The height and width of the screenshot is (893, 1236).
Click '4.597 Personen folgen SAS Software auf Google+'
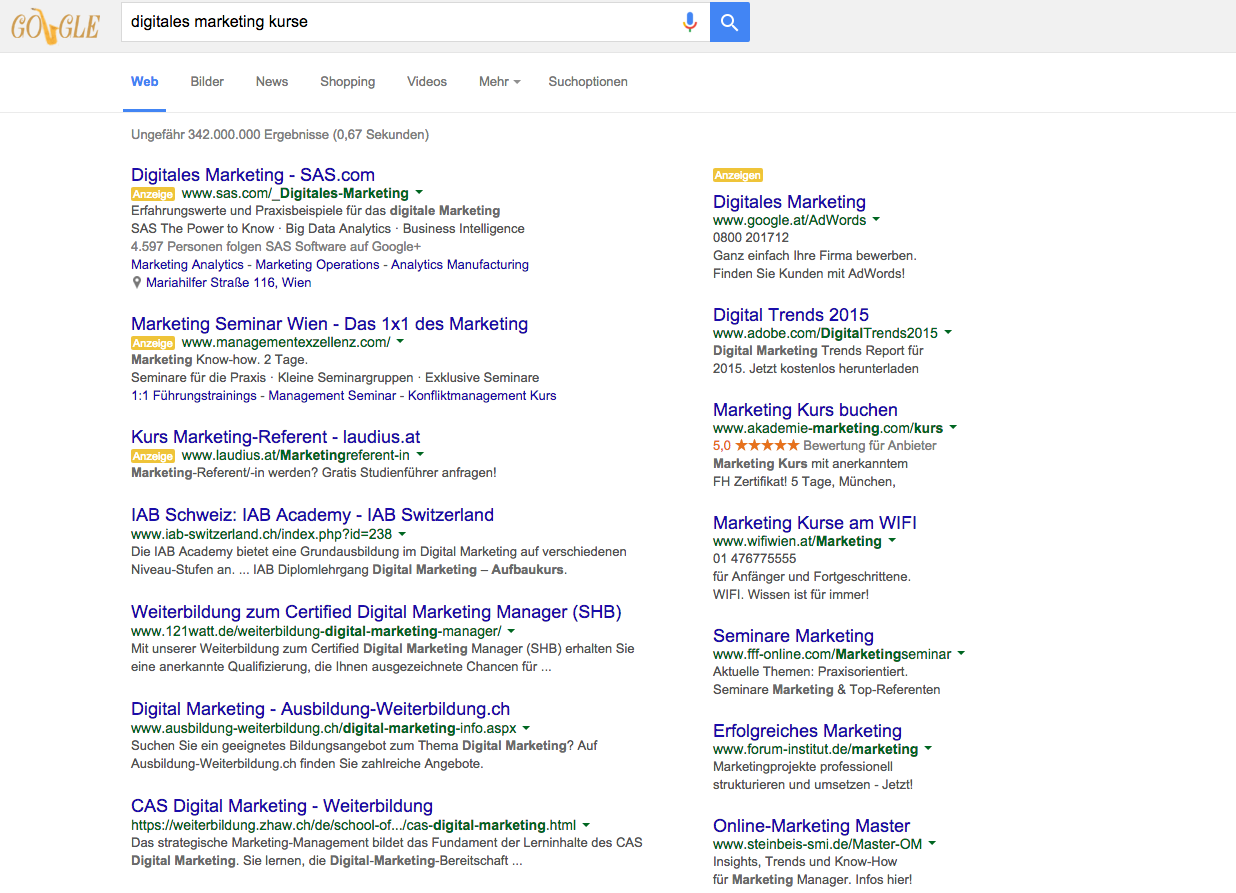click(276, 247)
